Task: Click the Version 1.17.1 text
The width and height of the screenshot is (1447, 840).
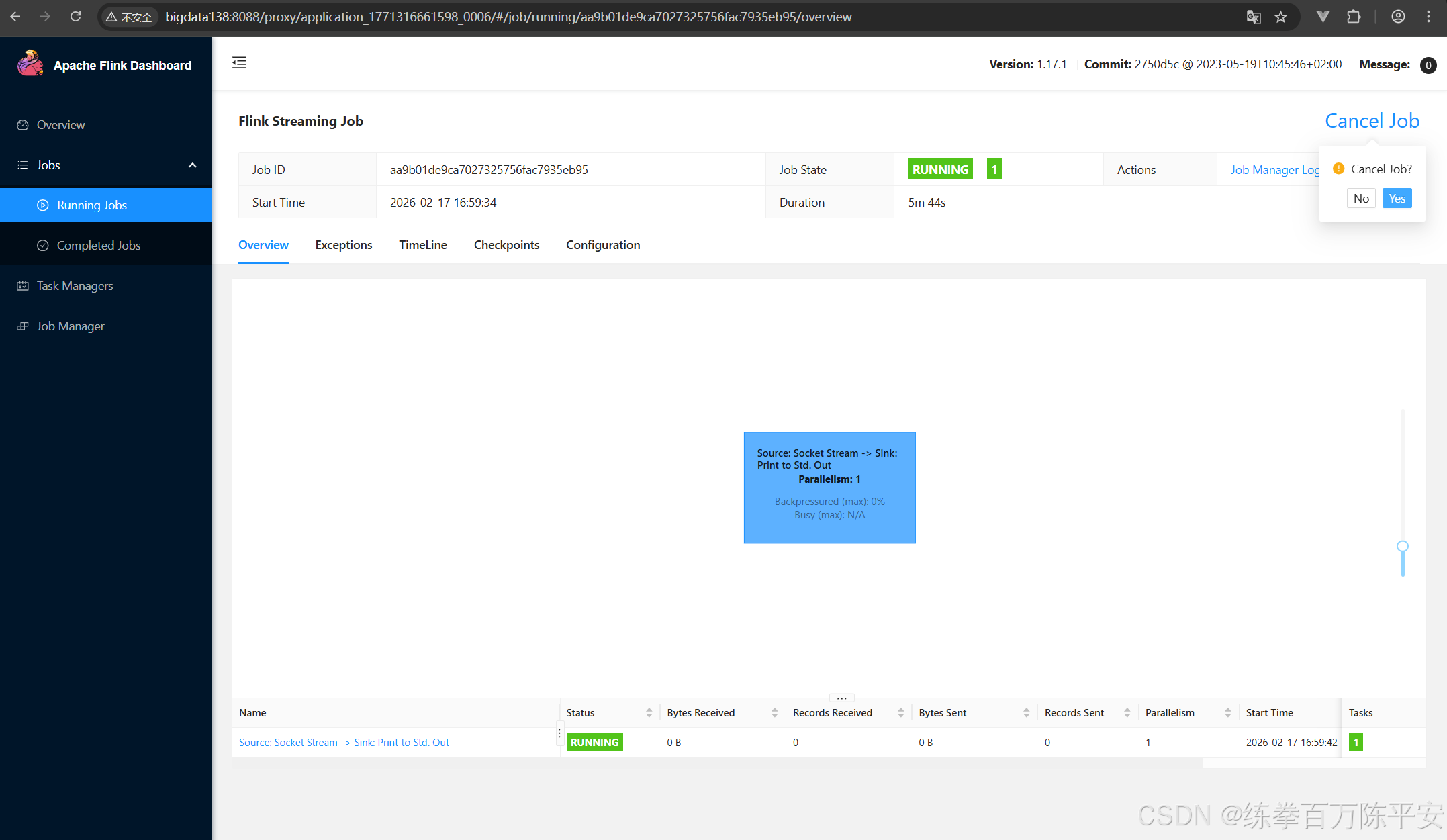Action: click(x=1028, y=64)
